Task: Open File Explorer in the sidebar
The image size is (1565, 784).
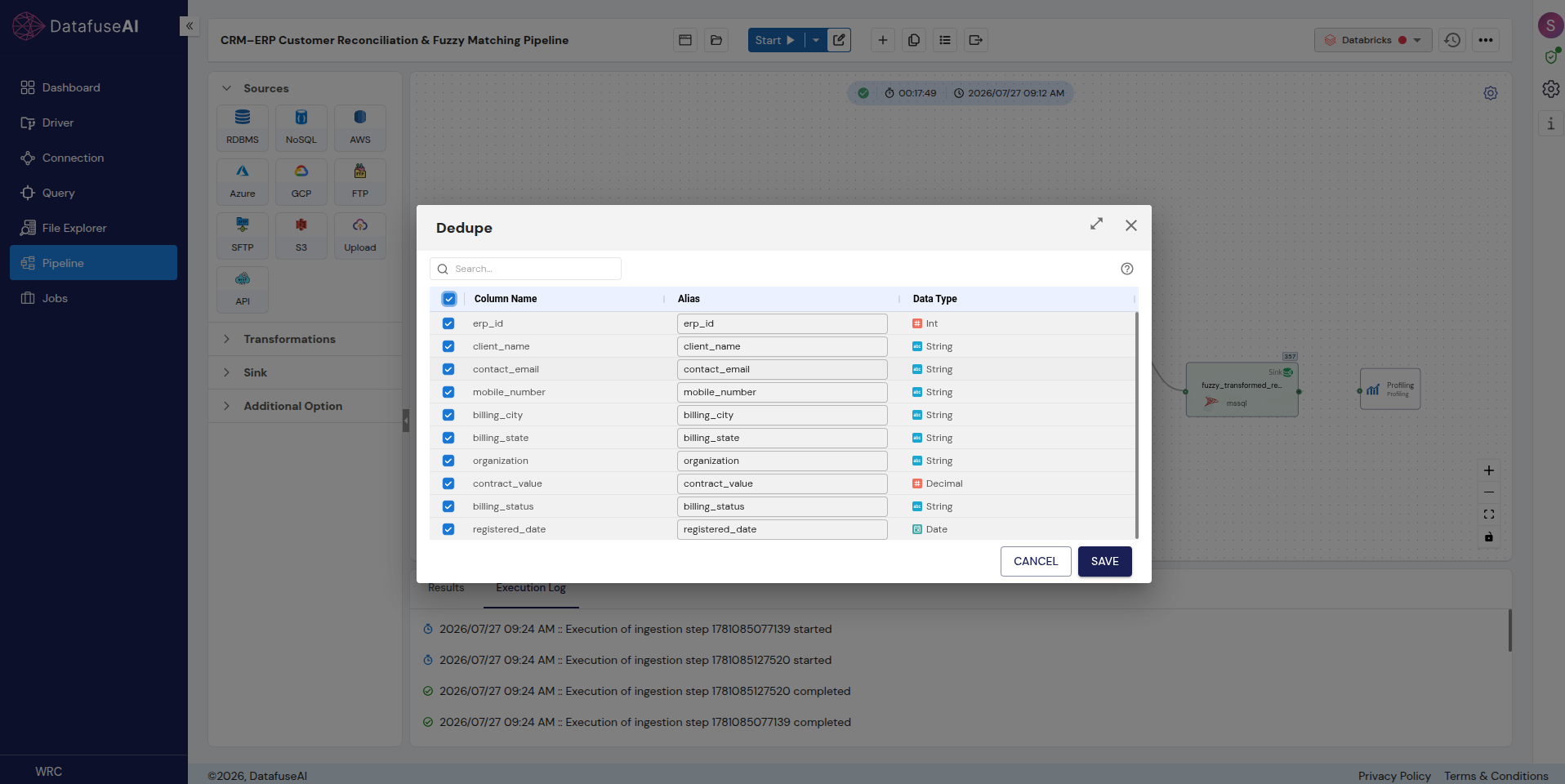Action: [x=93, y=228]
